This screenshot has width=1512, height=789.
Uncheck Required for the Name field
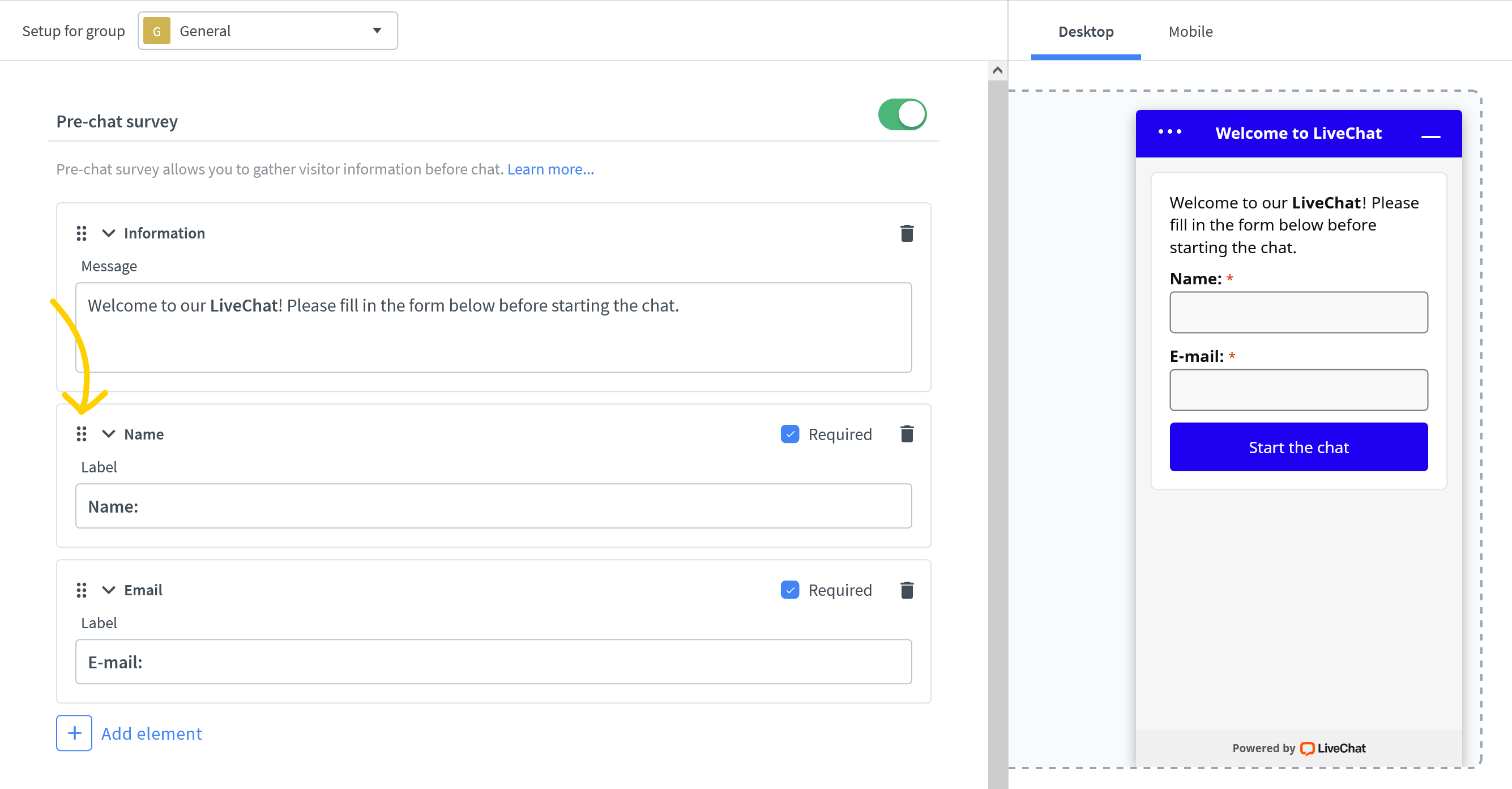[790, 434]
